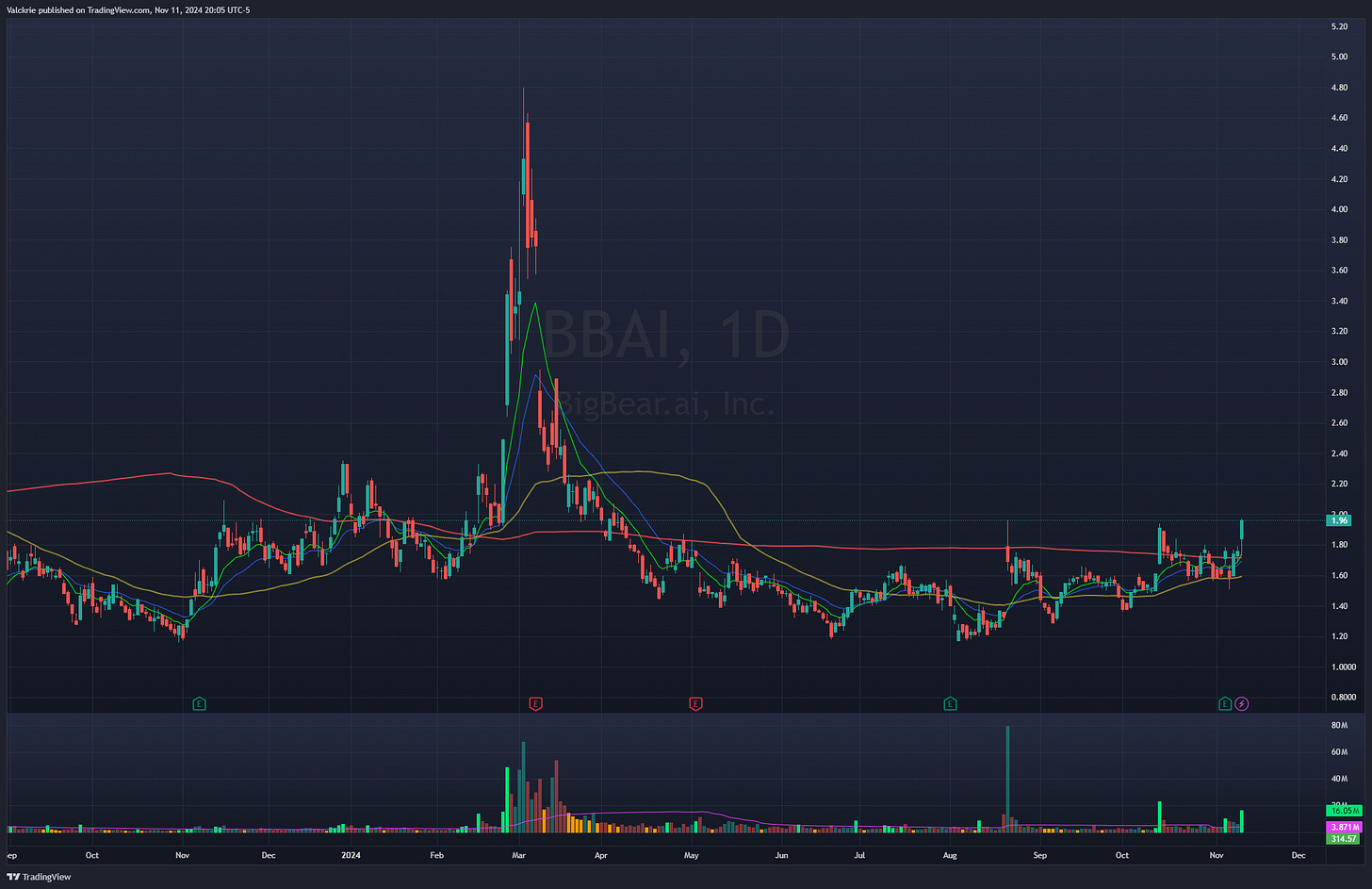Click the green earnings marker above Aug
Image resolution: width=1372 pixels, height=889 pixels.
pos(950,703)
